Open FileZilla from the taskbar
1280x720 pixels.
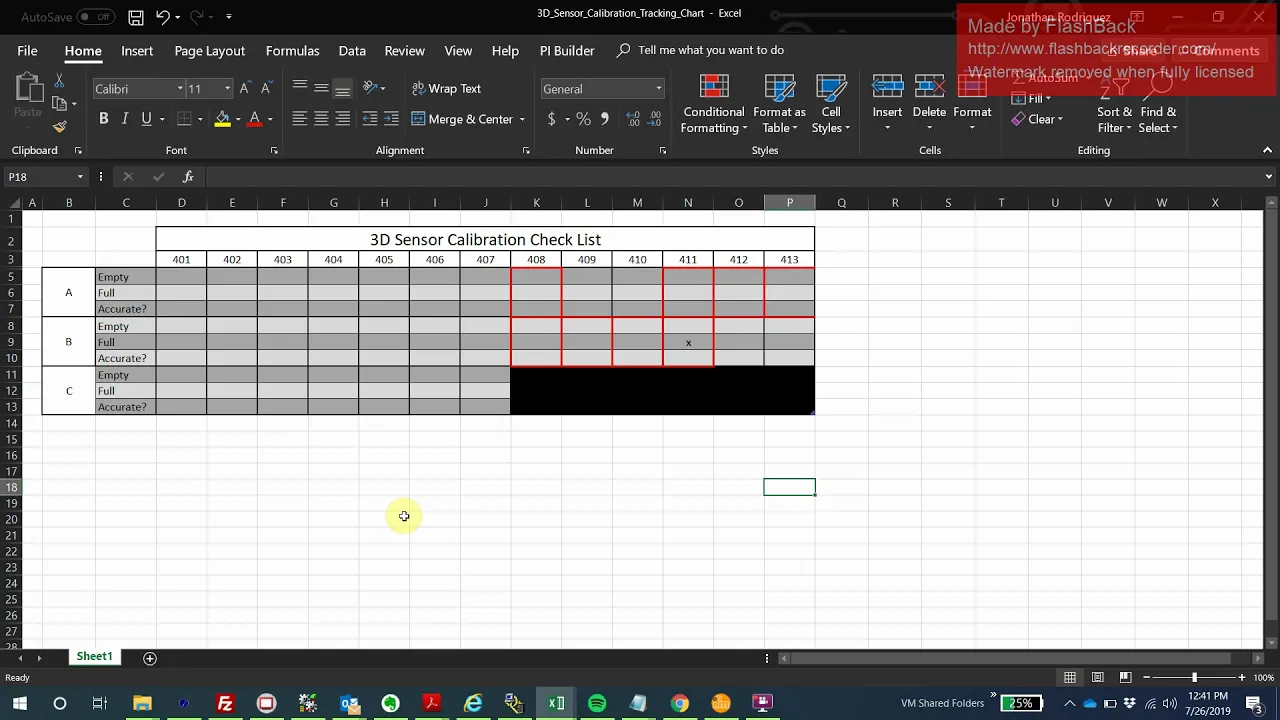tap(225, 703)
